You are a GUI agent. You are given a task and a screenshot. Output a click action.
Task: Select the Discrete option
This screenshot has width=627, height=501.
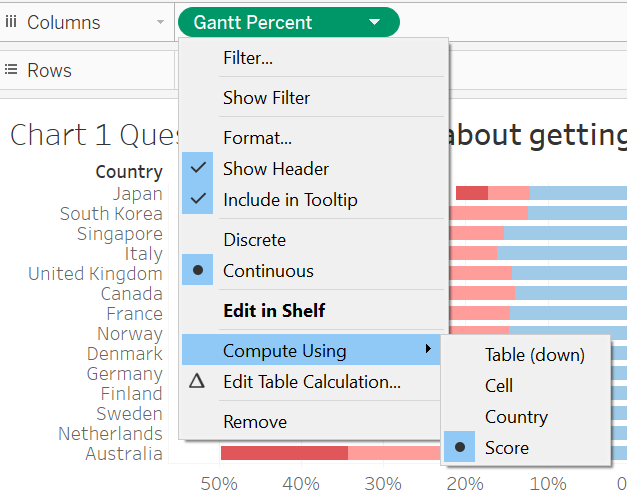click(254, 240)
